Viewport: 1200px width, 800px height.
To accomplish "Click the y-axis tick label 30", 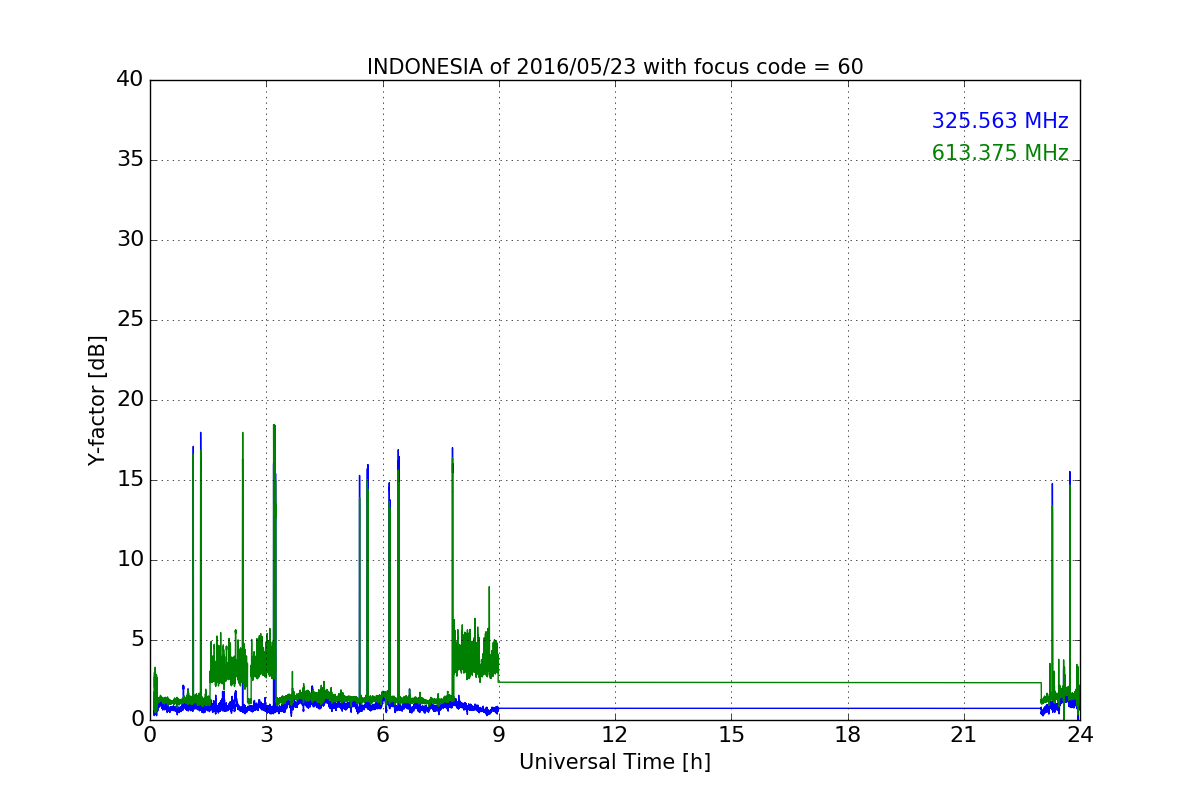I will pos(129,240).
